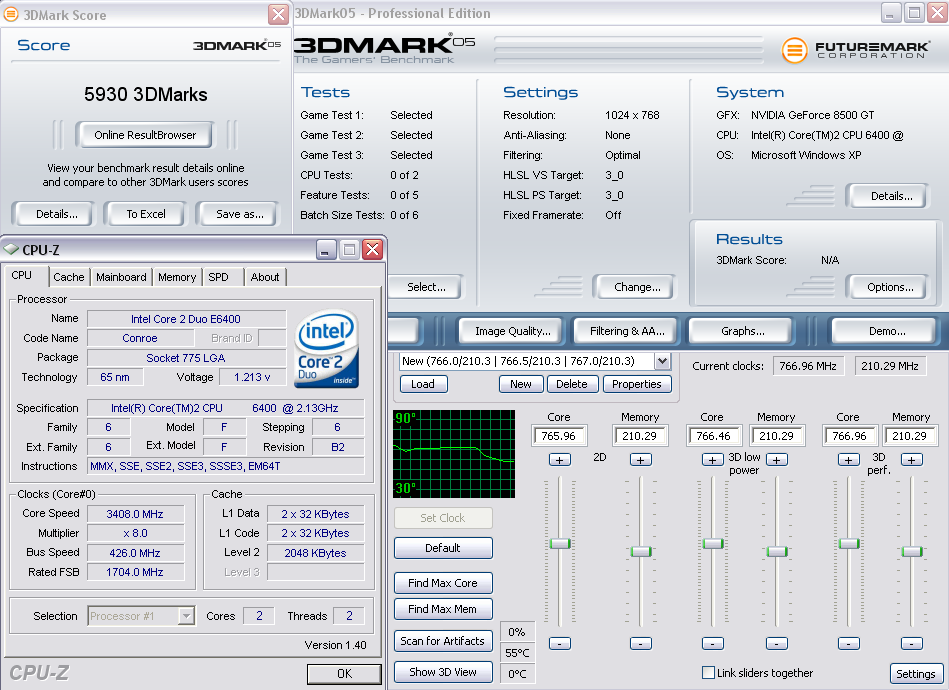Open the clock profile dropdown list
The height and width of the screenshot is (690, 949).
662,361
